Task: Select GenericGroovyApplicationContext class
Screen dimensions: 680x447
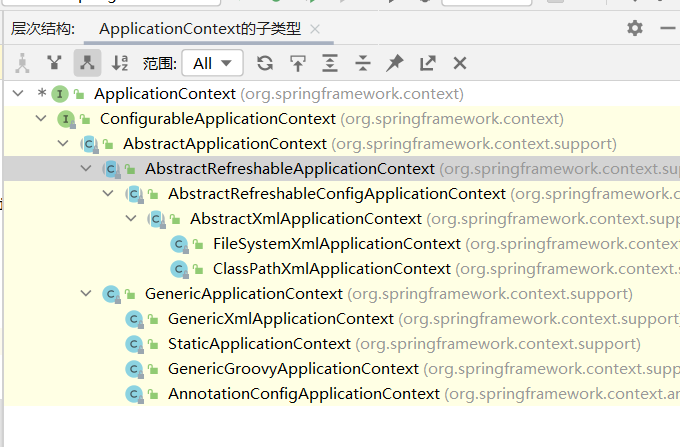Action: pos(342,369)
